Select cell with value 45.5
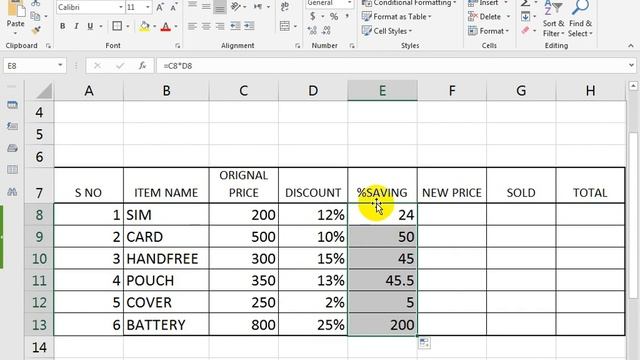The height and width of the screenshot is (360, 640). 382,280
